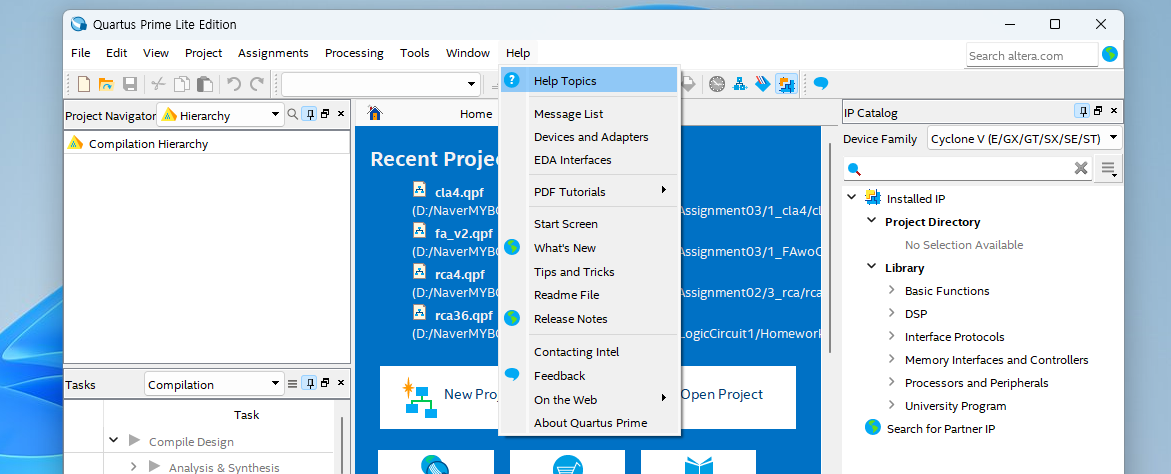The width and height of the screenshot is (1171, 474).
Task: Click the Search altera.com input field
Action: click(x=1032, y=55)
